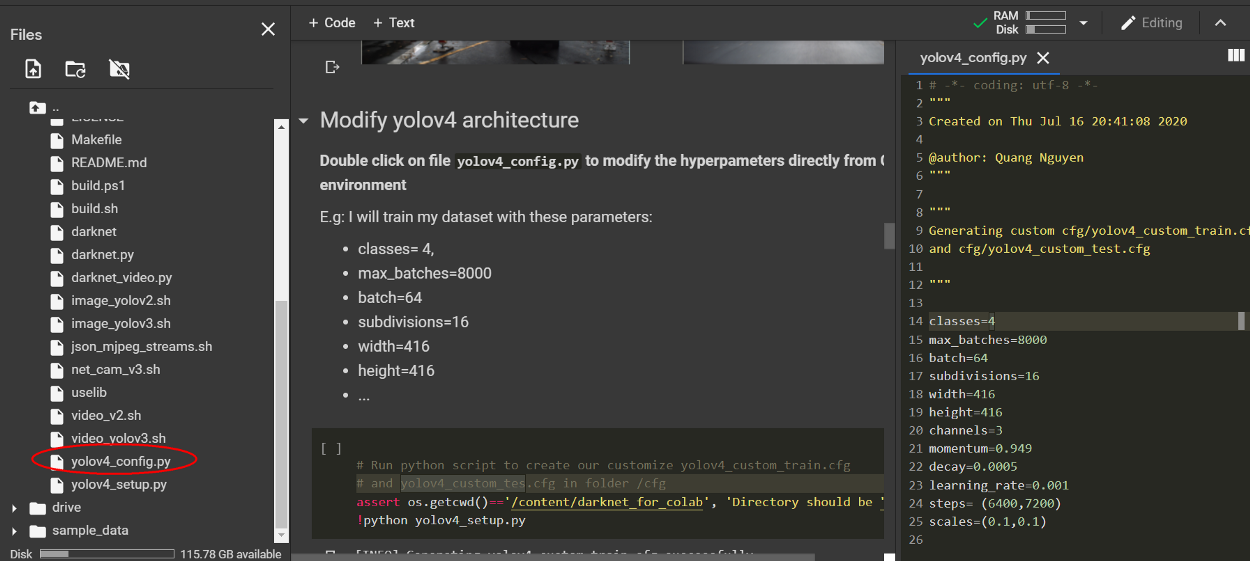Open the runtime connection dropdown arrow
The image size is (1250, 561).
(1083, 22)
